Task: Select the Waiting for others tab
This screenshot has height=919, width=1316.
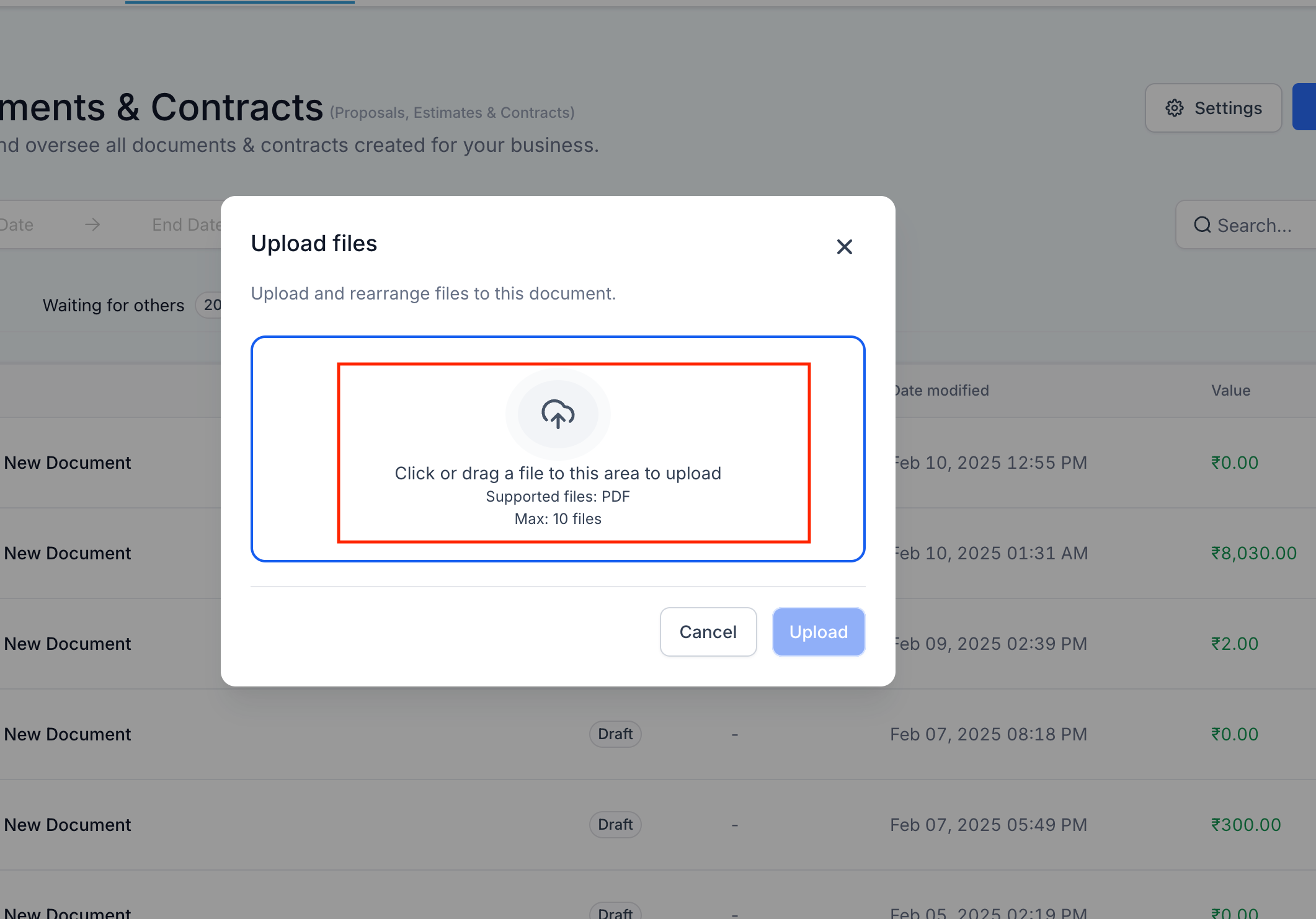Action: (x=113, y=305)
